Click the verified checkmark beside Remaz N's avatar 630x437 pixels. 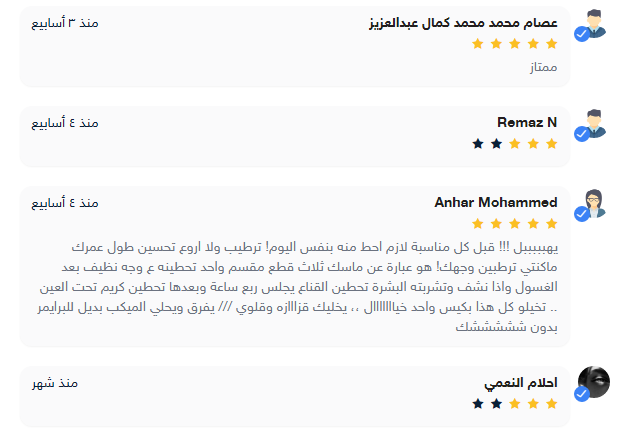[x=581, y=145]
